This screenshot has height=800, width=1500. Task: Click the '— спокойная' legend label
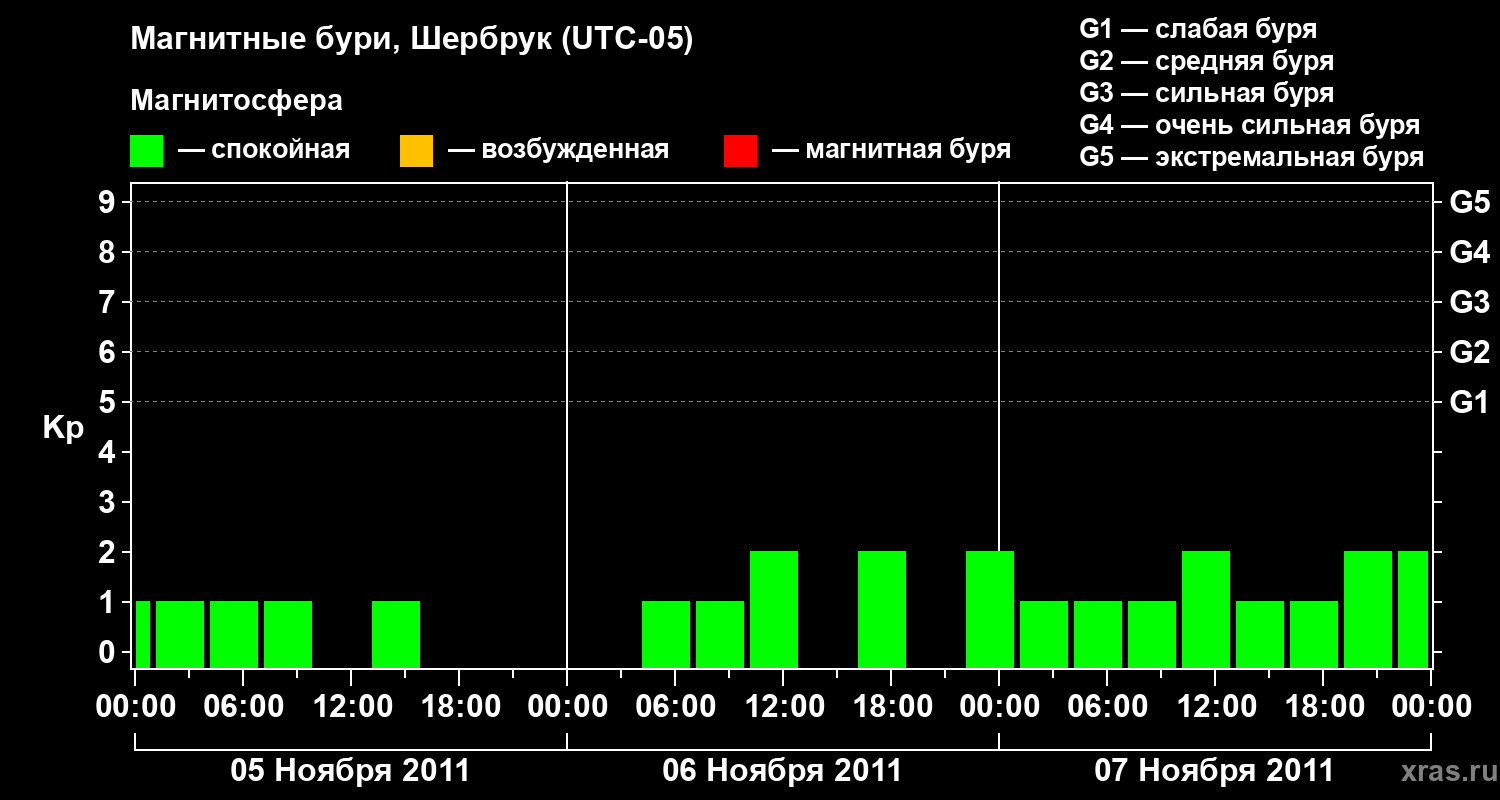[x=264, y=151]
